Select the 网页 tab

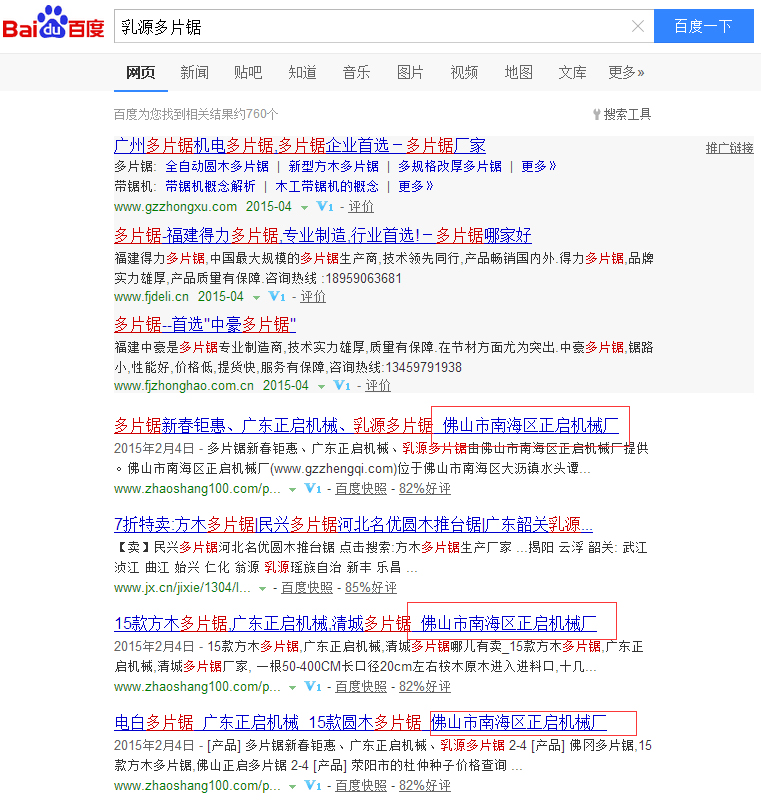coord(140,72)
